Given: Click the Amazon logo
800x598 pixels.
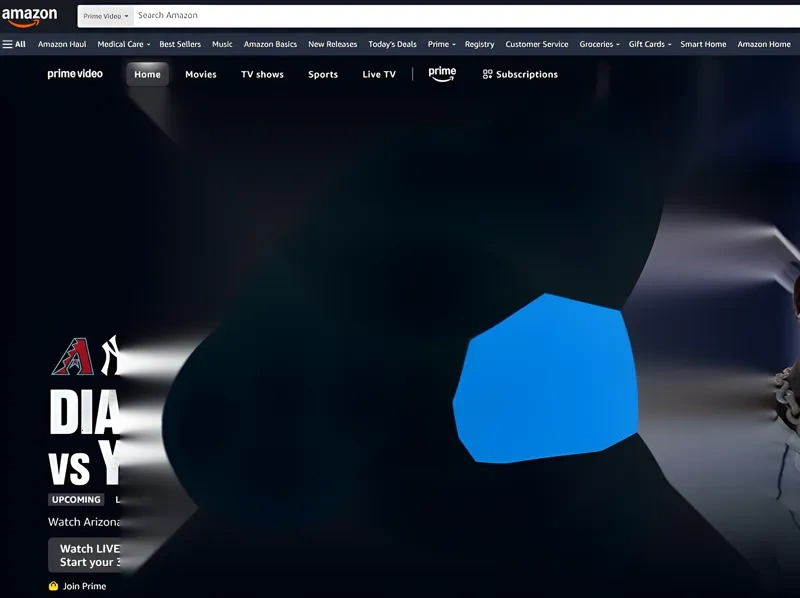Looking at the screenshot, I should pyautogui.click(x=30, y=16).
